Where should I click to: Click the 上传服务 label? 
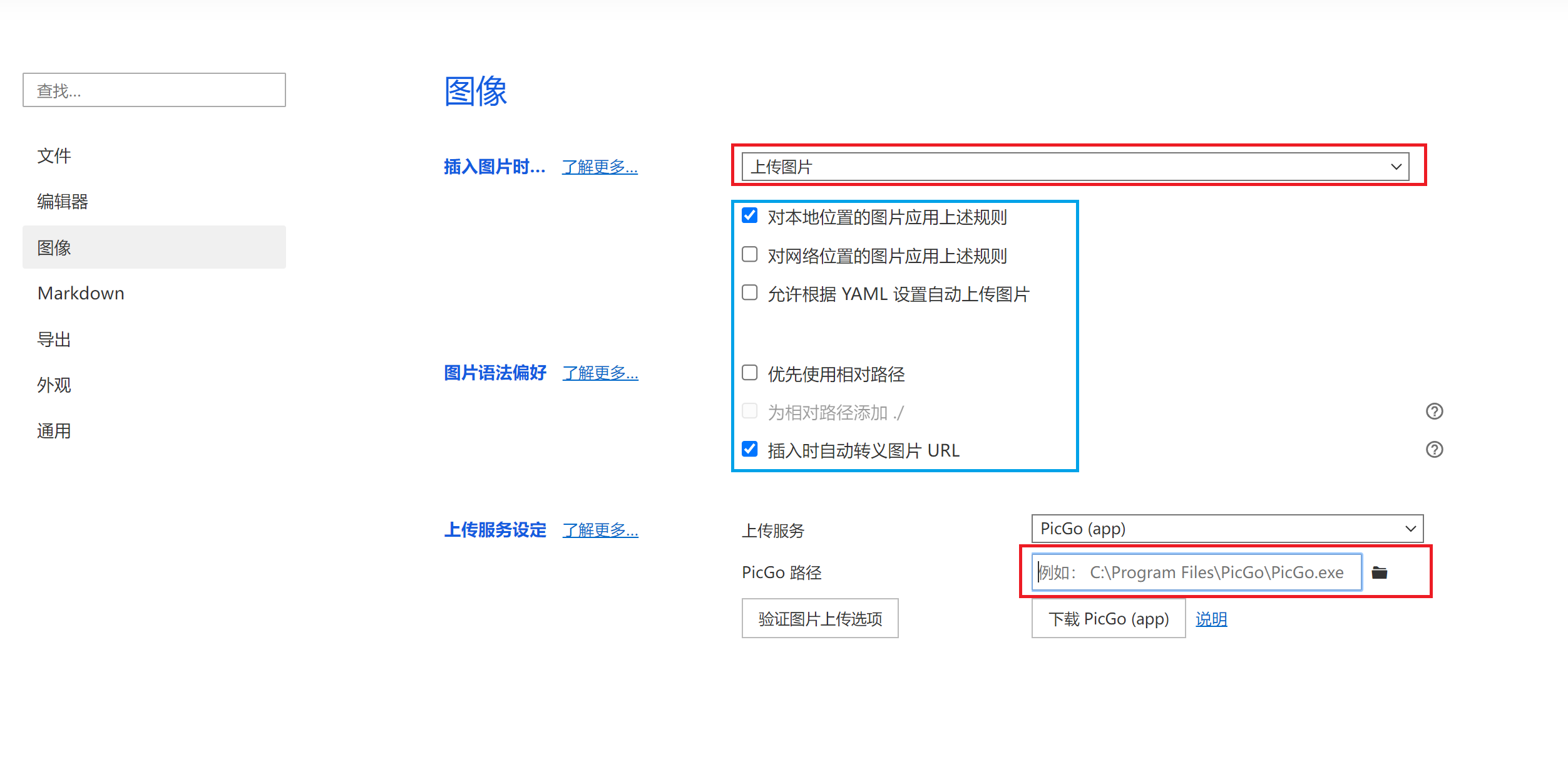pos(773,530)
